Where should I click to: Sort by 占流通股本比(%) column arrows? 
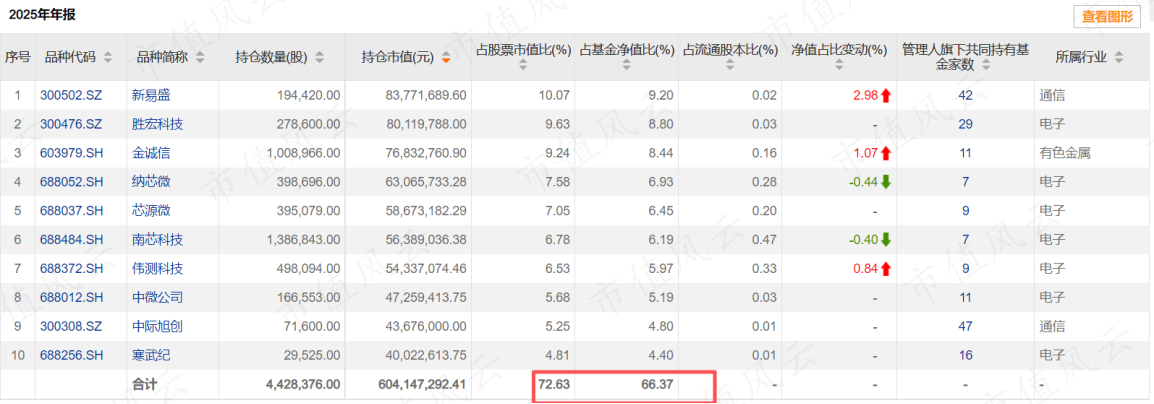(x=729, y=65)
